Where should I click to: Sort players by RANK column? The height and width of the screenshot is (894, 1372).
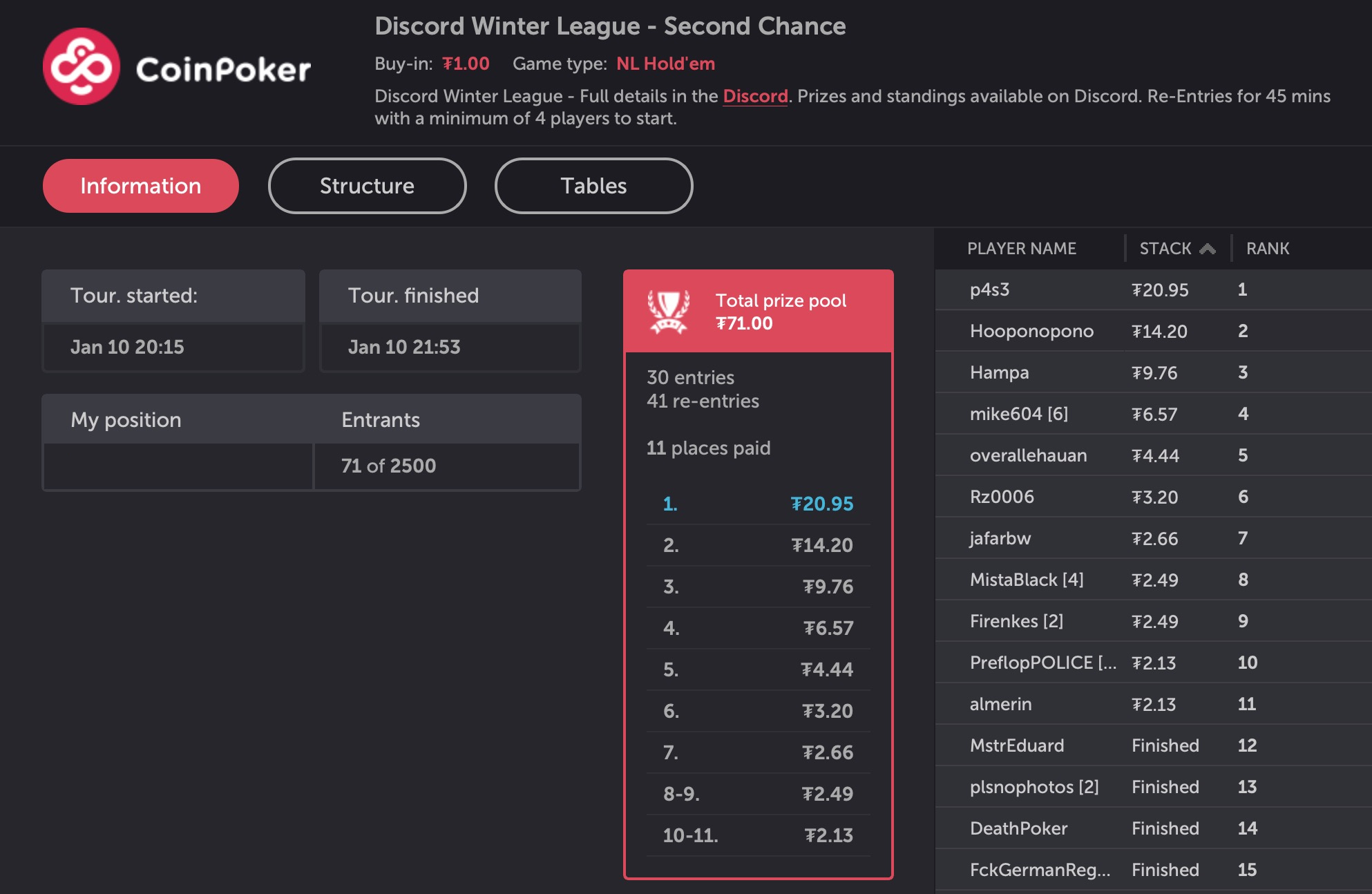1268,249
